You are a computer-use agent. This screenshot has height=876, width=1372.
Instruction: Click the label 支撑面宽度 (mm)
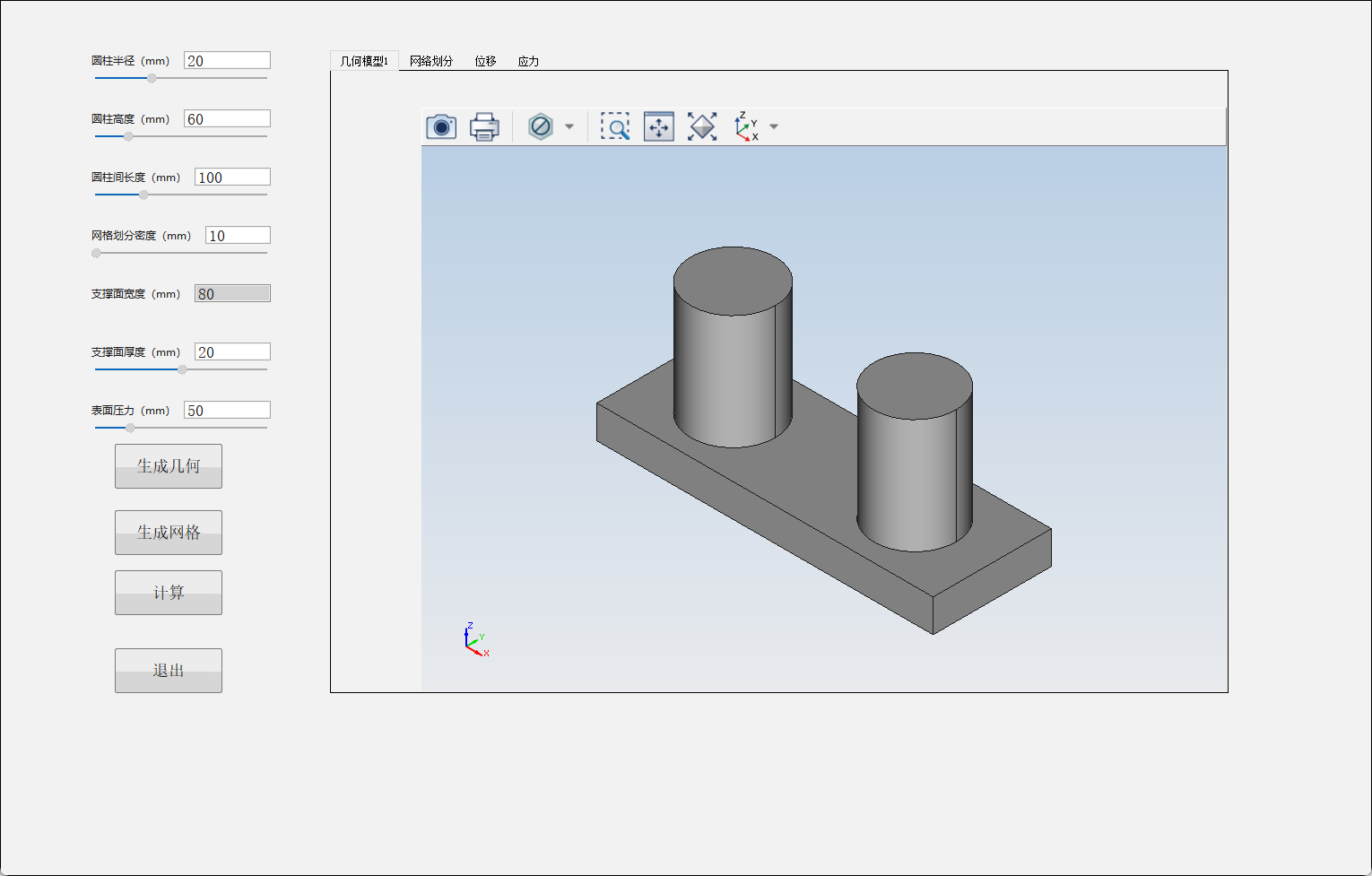click(x=135, y=294)
